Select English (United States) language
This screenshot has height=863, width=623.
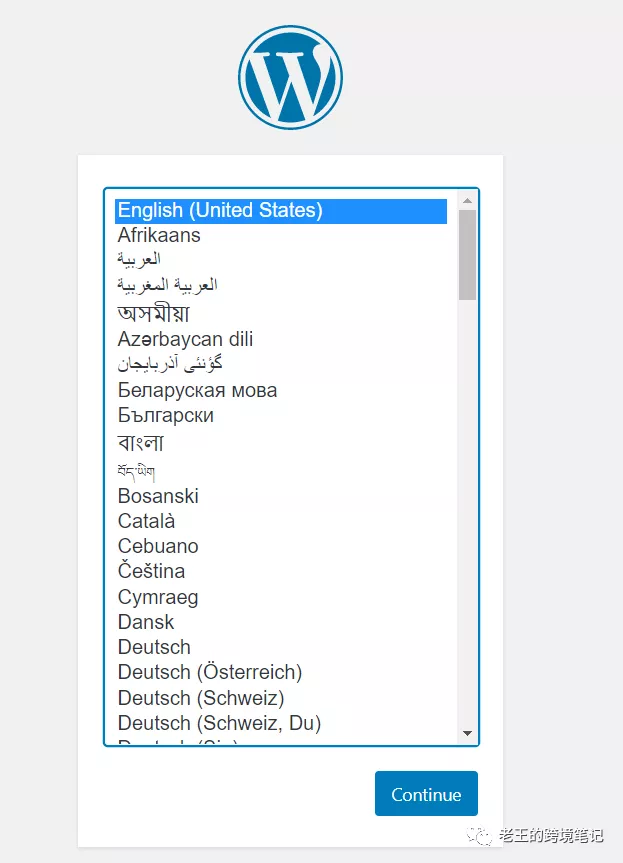[220, 210]
